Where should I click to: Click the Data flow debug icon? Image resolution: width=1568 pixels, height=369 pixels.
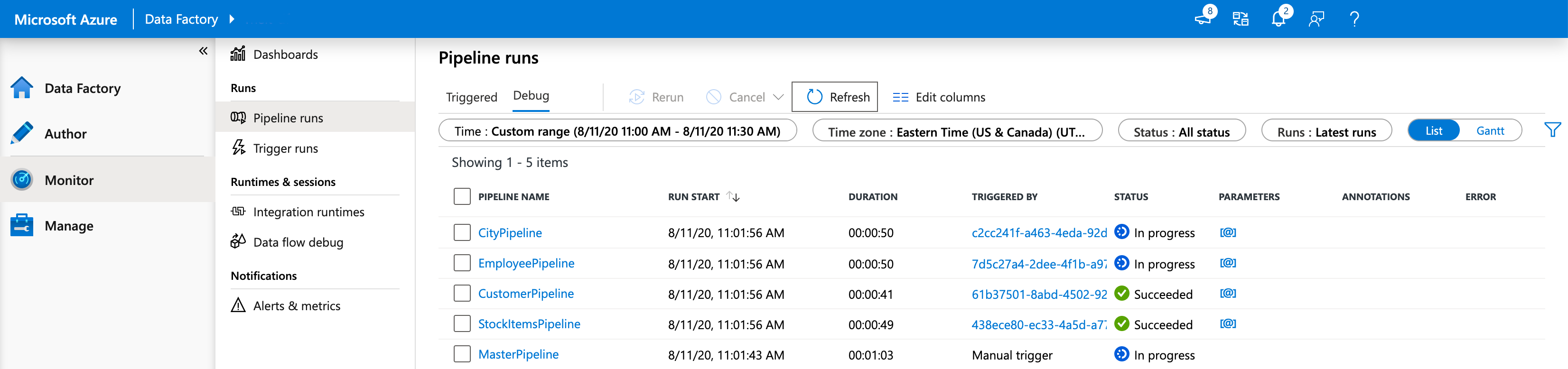click(238, 241)
